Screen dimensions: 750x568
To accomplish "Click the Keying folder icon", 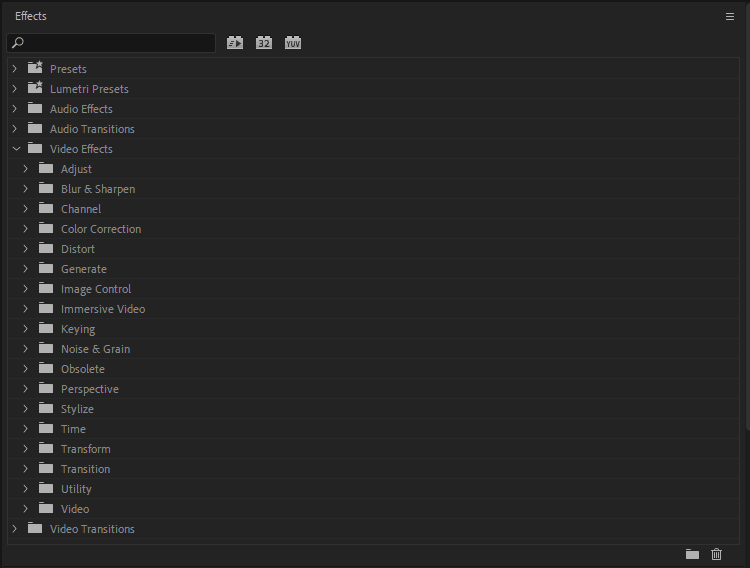I will click(46, 328).
